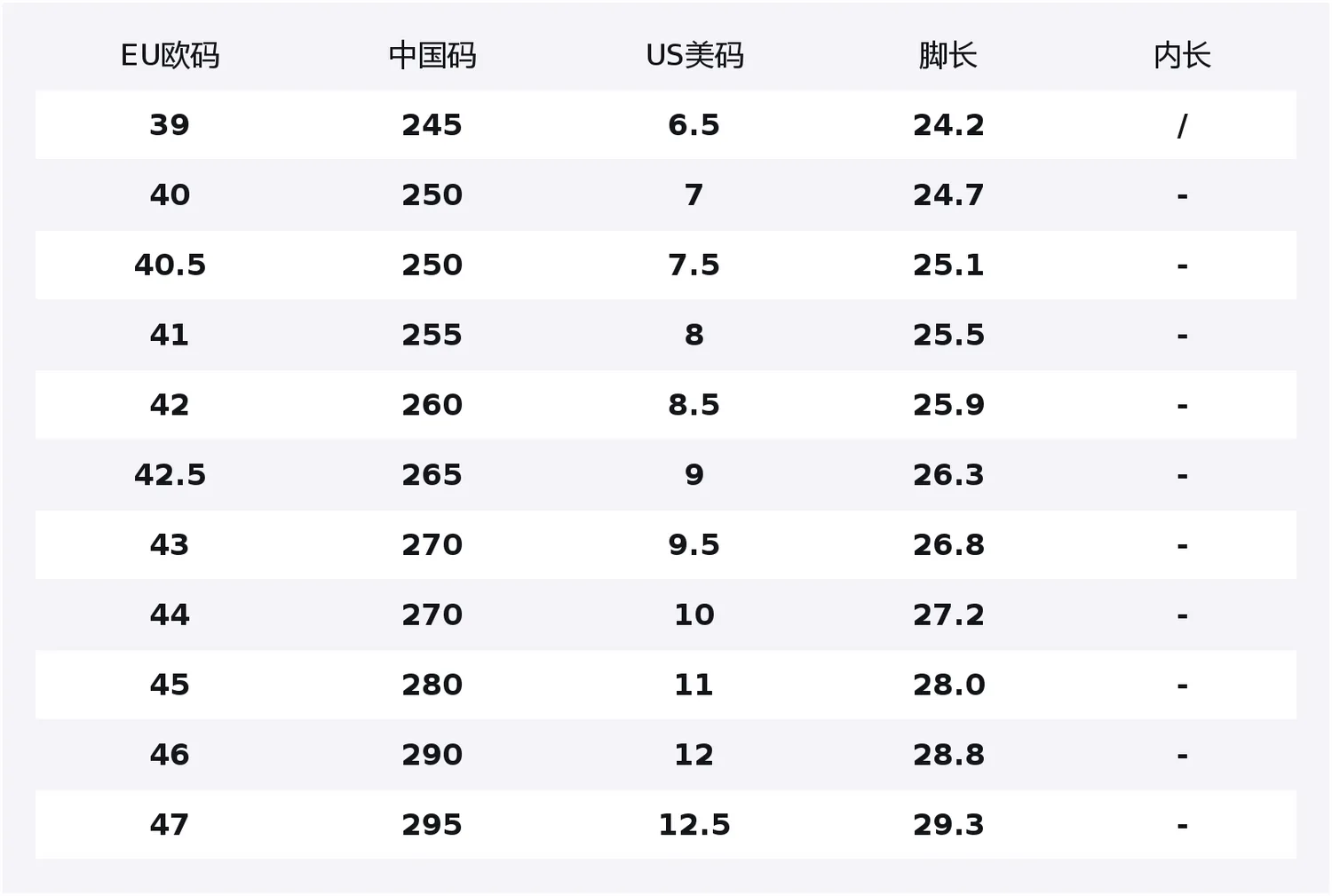
Task: Select US size 9.5 cell
Action: click(x=694, y=545)
